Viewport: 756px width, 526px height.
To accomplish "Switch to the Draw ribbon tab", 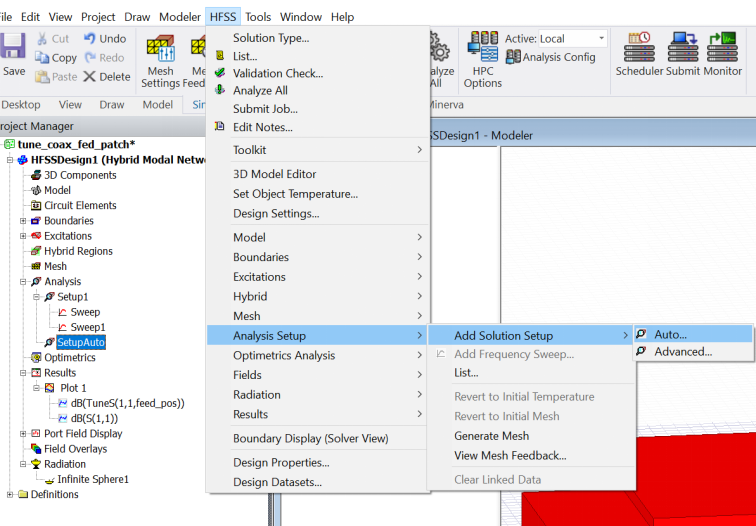I will pyautogui.click(x=111, y=105).
